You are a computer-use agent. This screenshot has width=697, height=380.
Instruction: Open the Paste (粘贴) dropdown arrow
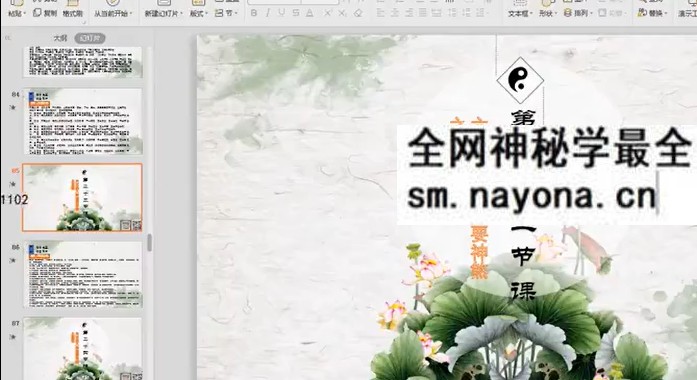[24, 14]
